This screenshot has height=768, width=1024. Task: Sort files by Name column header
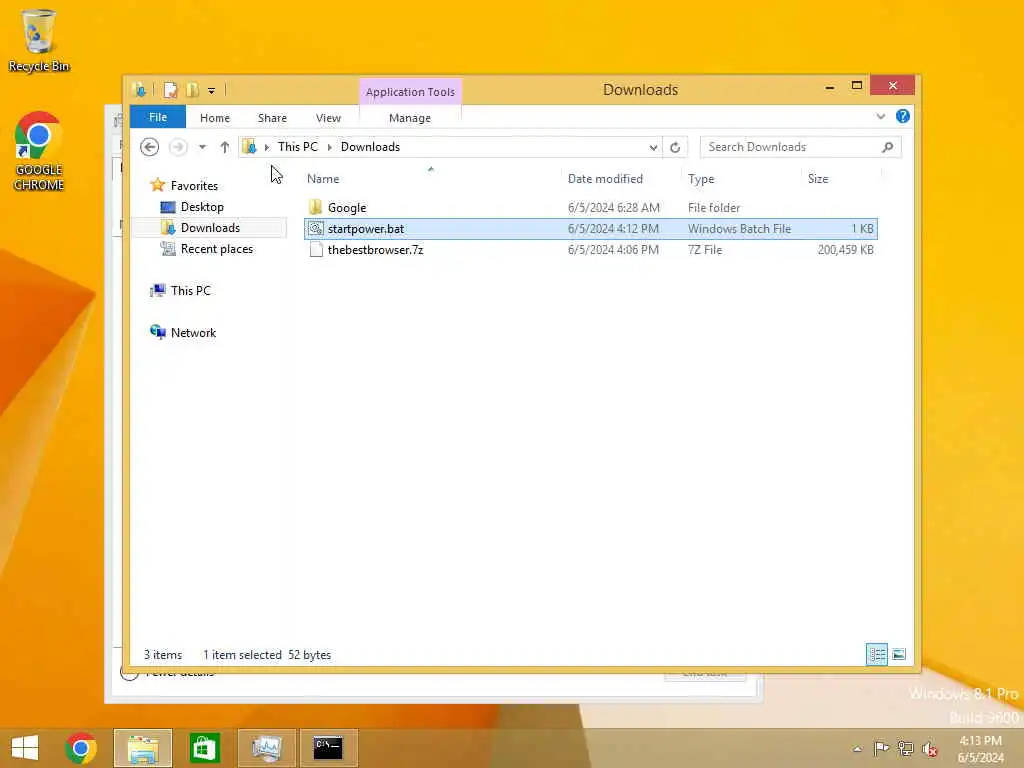(323, 179)
